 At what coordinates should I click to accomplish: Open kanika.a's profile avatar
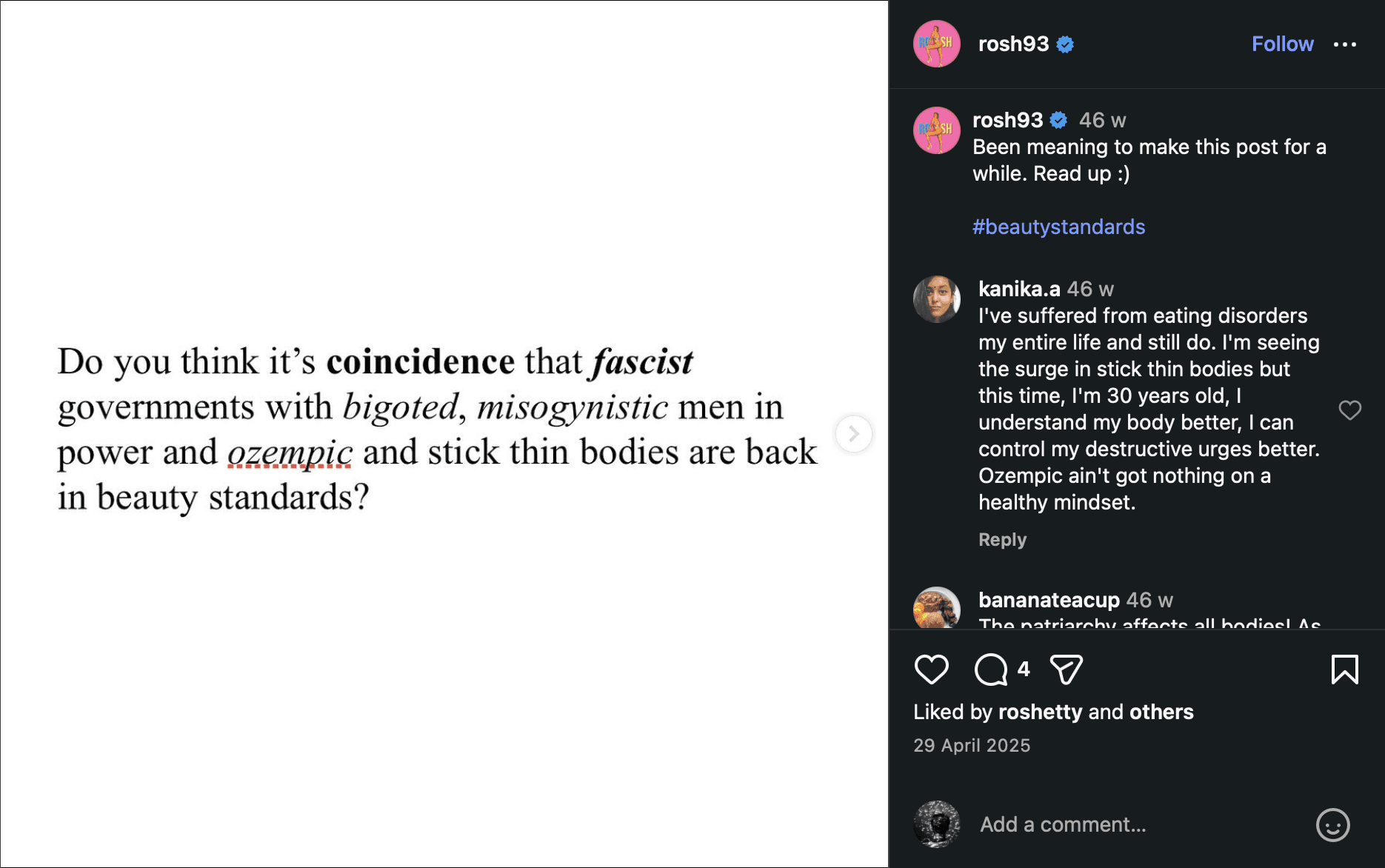click(936, 299)
